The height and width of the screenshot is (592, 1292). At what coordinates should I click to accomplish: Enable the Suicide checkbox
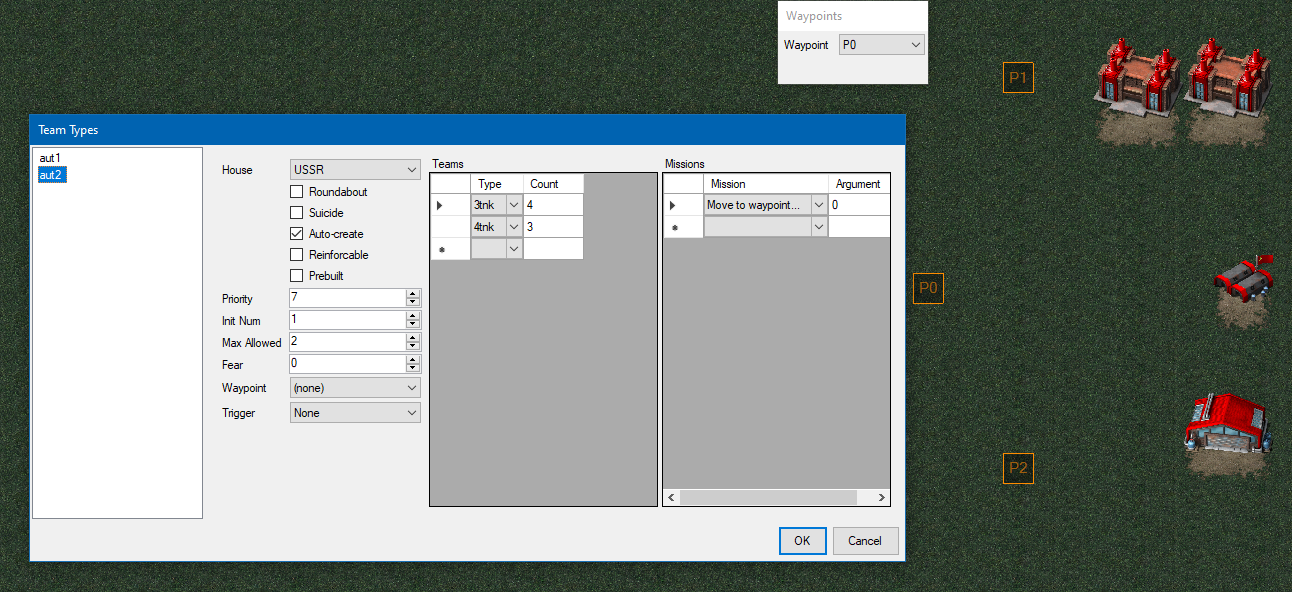(296, 213)
